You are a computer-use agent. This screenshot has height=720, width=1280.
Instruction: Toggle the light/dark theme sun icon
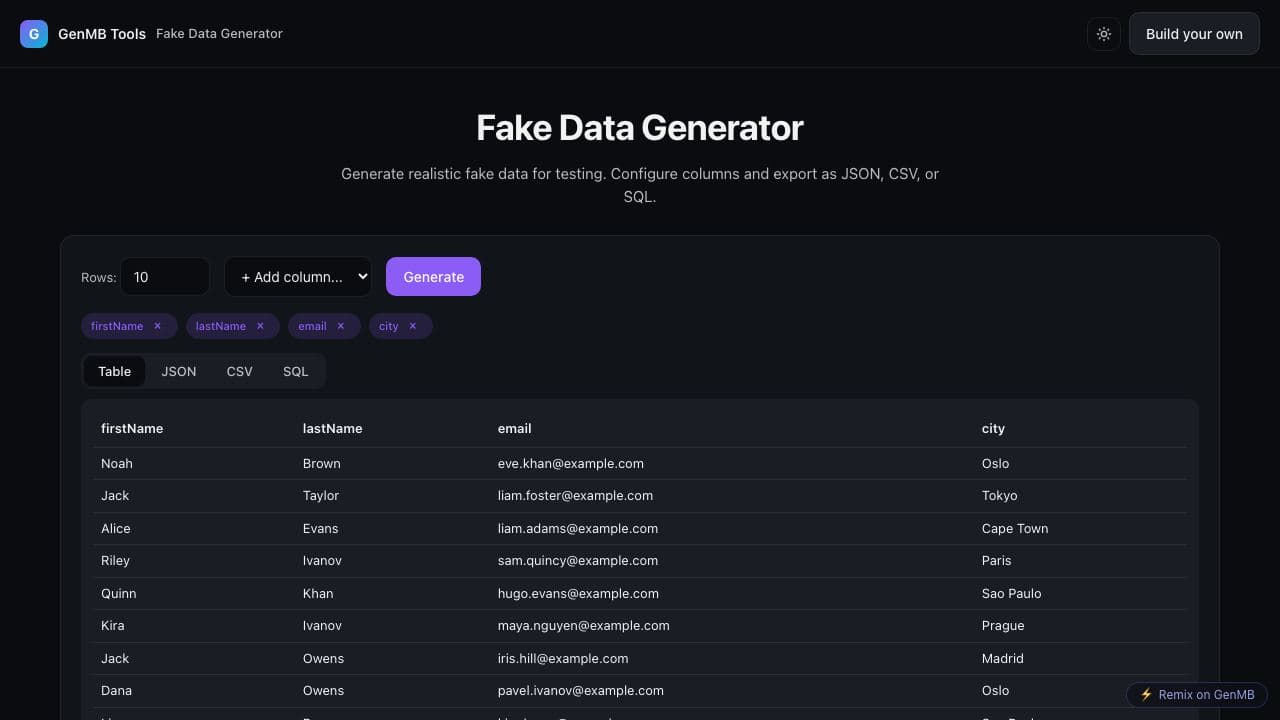[1104, 34]
